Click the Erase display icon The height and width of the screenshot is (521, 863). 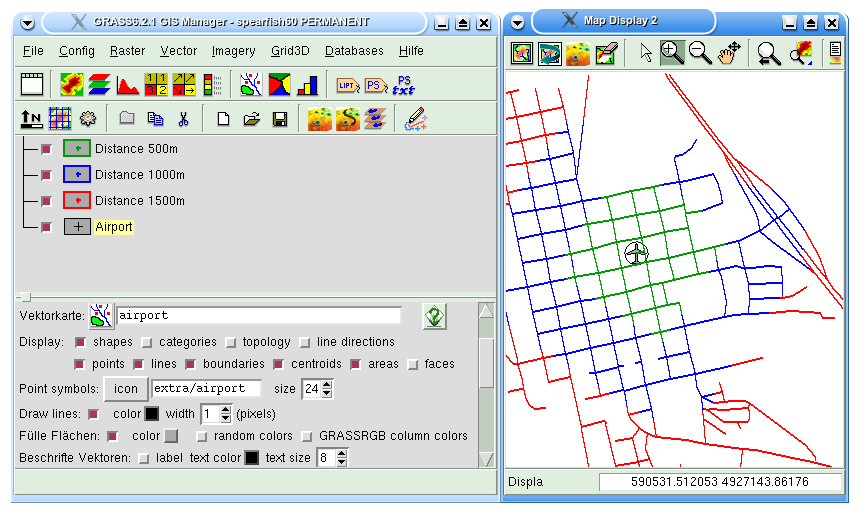pos(607,53)
